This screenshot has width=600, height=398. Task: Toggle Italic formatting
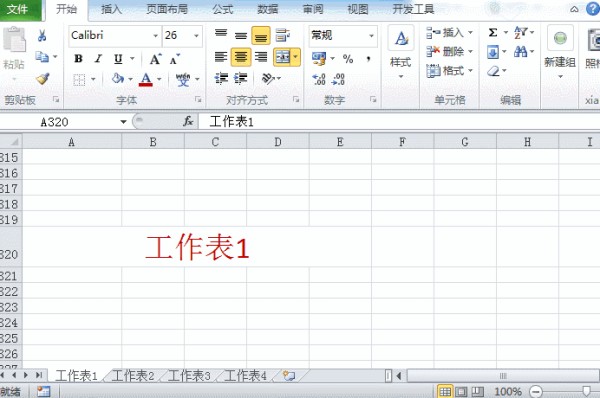click(x=98, y=59)
